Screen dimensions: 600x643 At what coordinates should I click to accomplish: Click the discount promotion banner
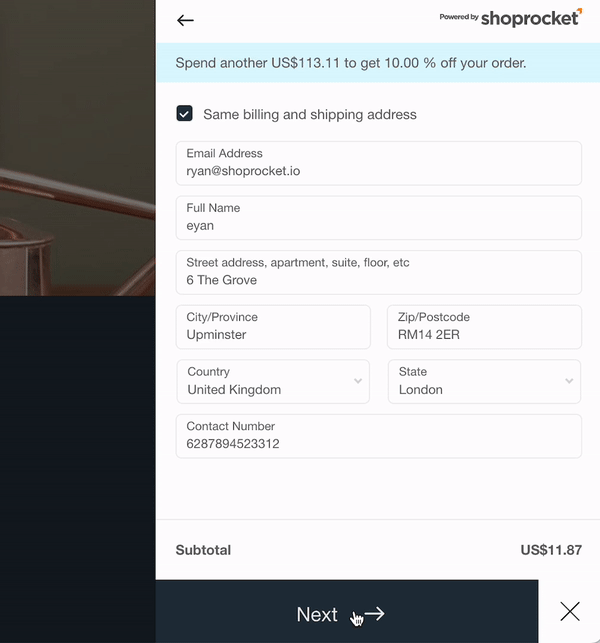click(x=378, y=63)
